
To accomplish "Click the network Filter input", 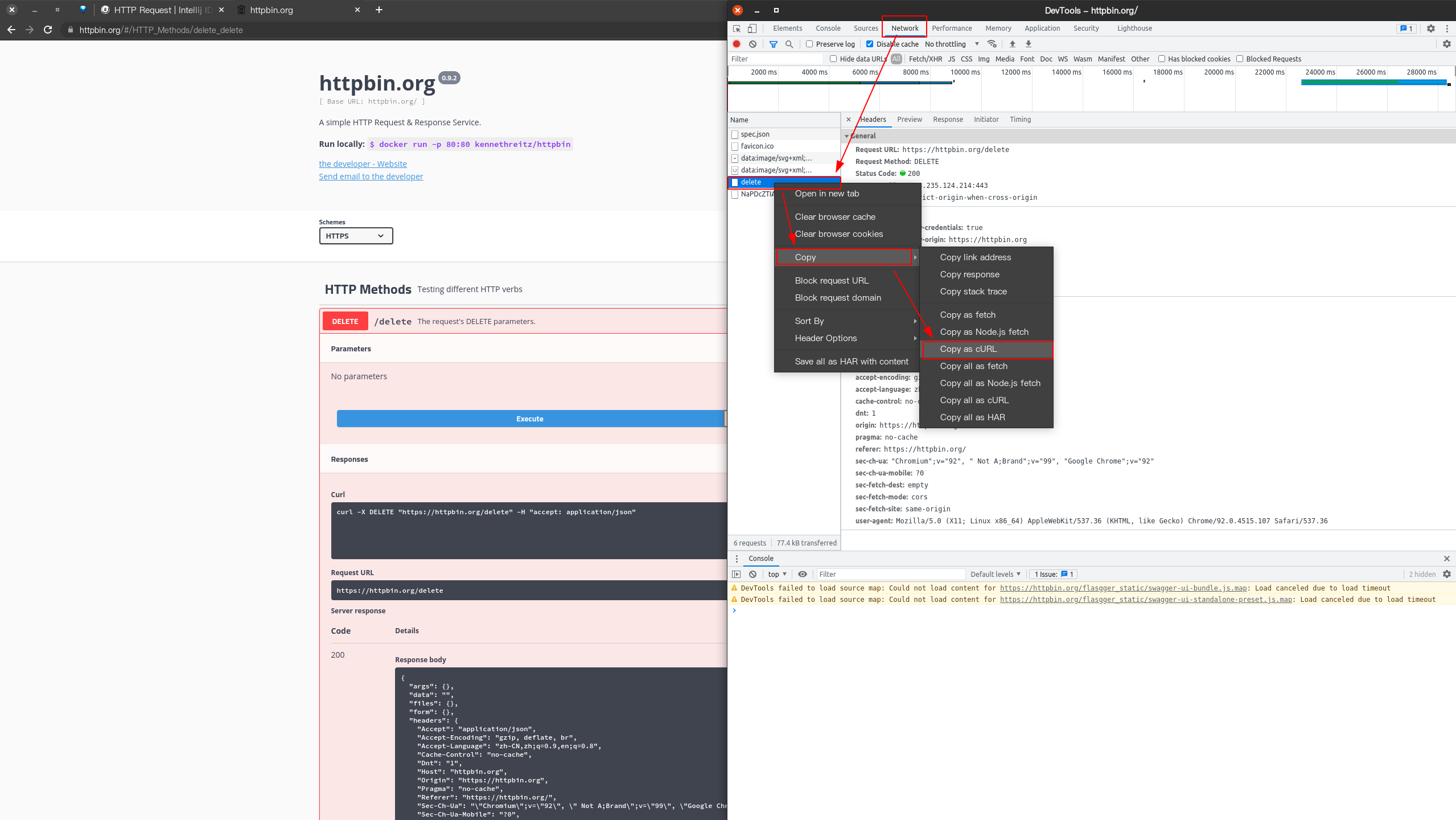I will pos(776,59).
